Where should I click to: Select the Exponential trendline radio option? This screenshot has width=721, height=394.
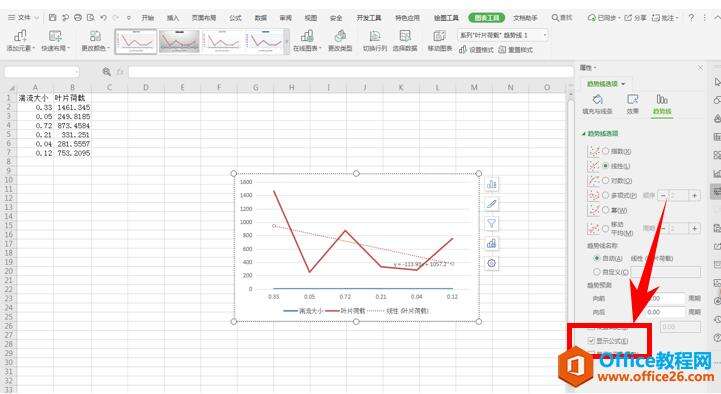606,151
